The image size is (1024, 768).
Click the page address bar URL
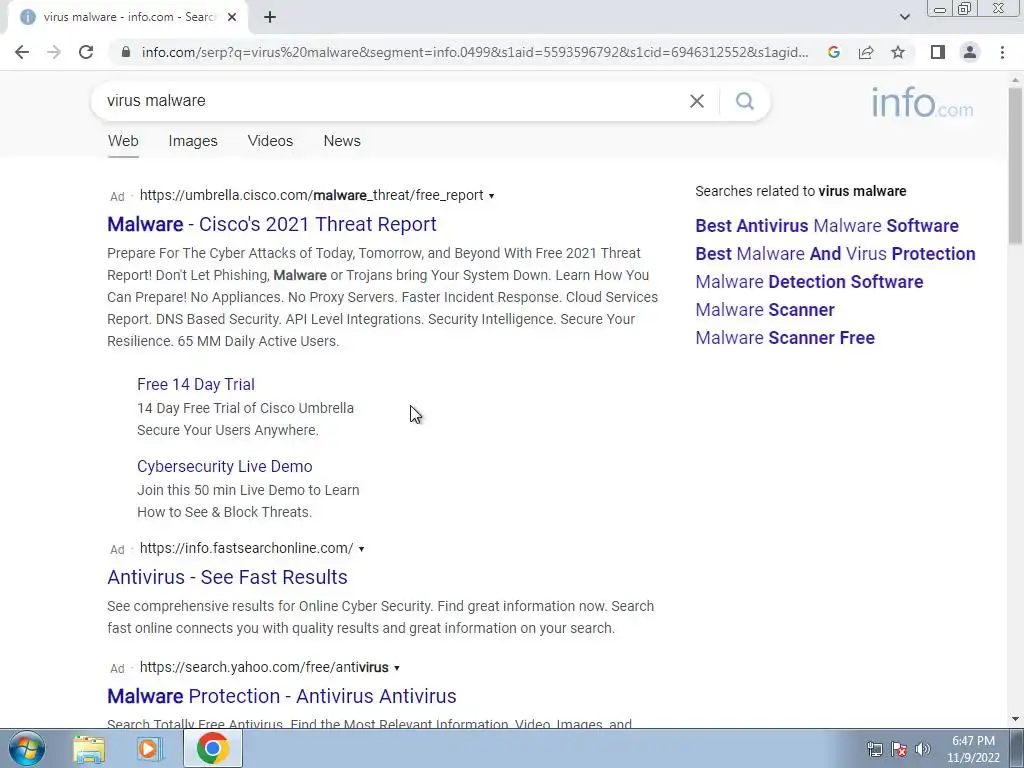tap(475, 52)
